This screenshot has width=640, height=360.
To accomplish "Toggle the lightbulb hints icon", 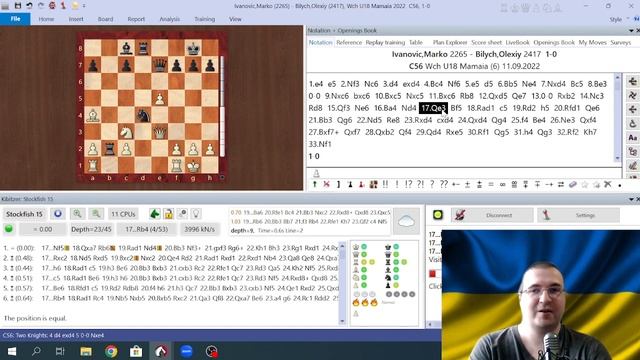I will coord(196,213).
